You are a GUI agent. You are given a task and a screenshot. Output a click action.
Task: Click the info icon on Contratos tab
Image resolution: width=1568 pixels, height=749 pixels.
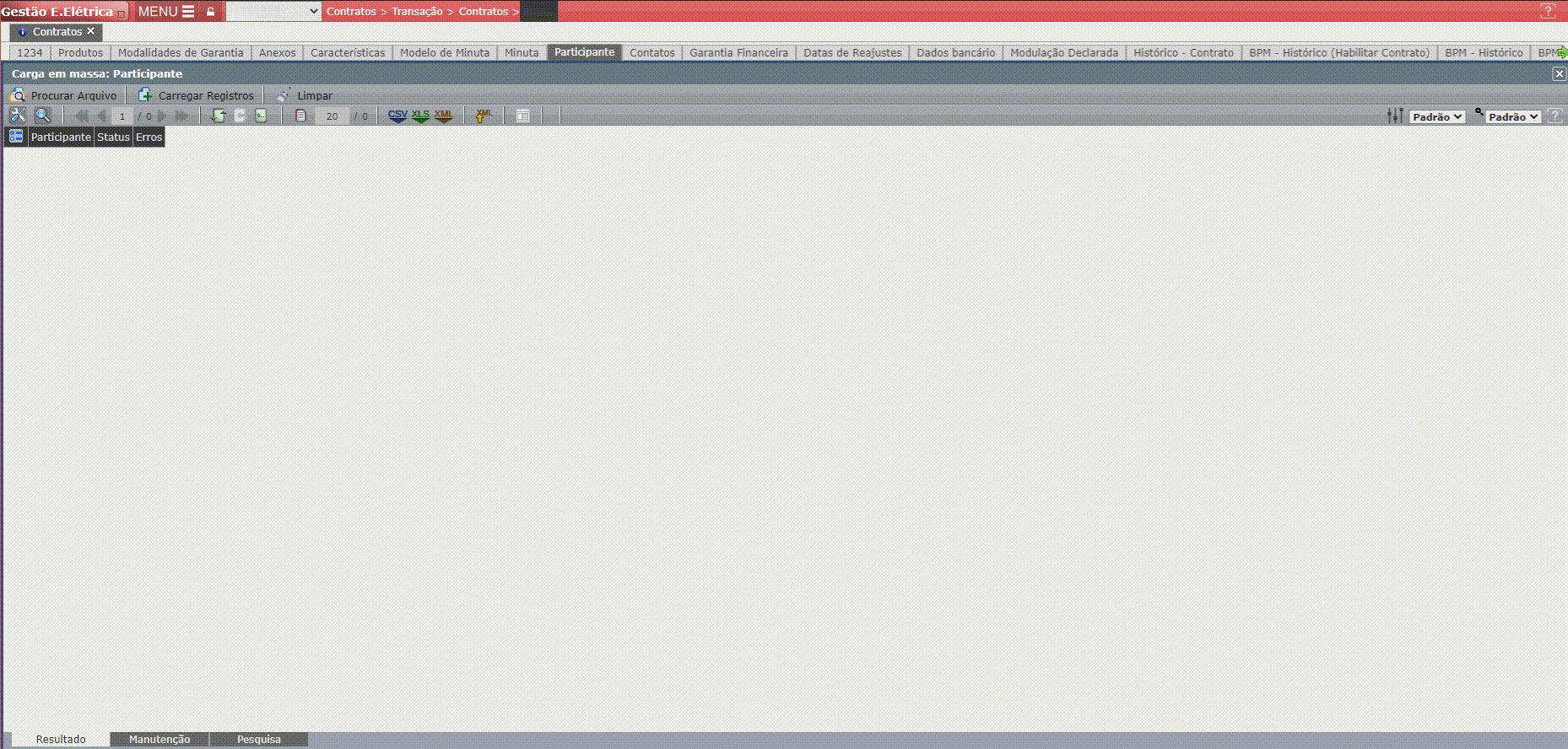pos(23,32)
